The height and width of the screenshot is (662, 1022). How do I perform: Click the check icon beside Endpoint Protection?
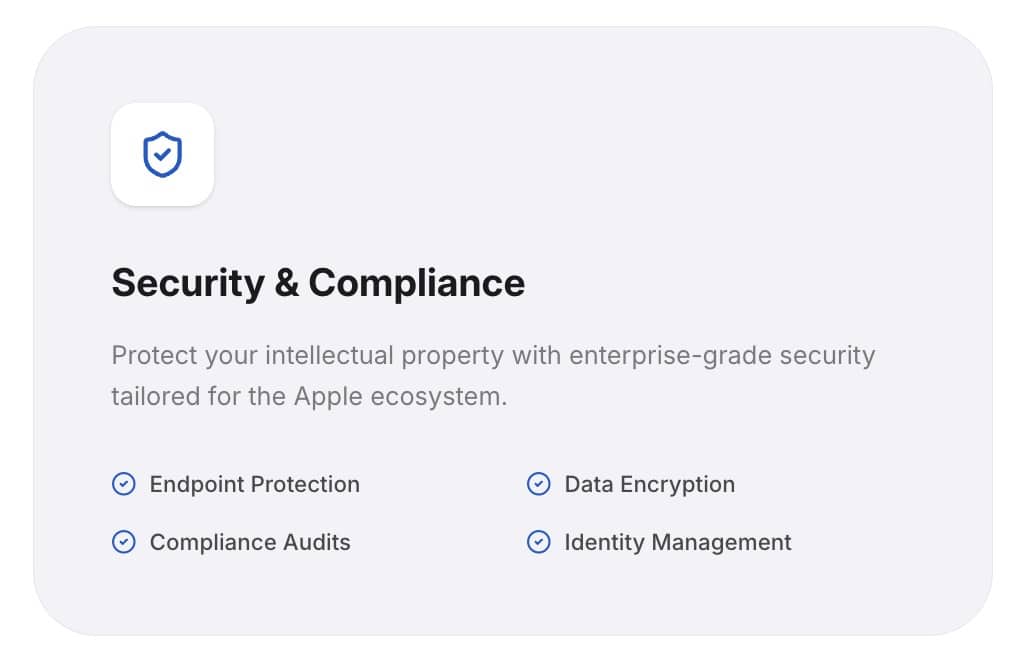coord(123,484)
